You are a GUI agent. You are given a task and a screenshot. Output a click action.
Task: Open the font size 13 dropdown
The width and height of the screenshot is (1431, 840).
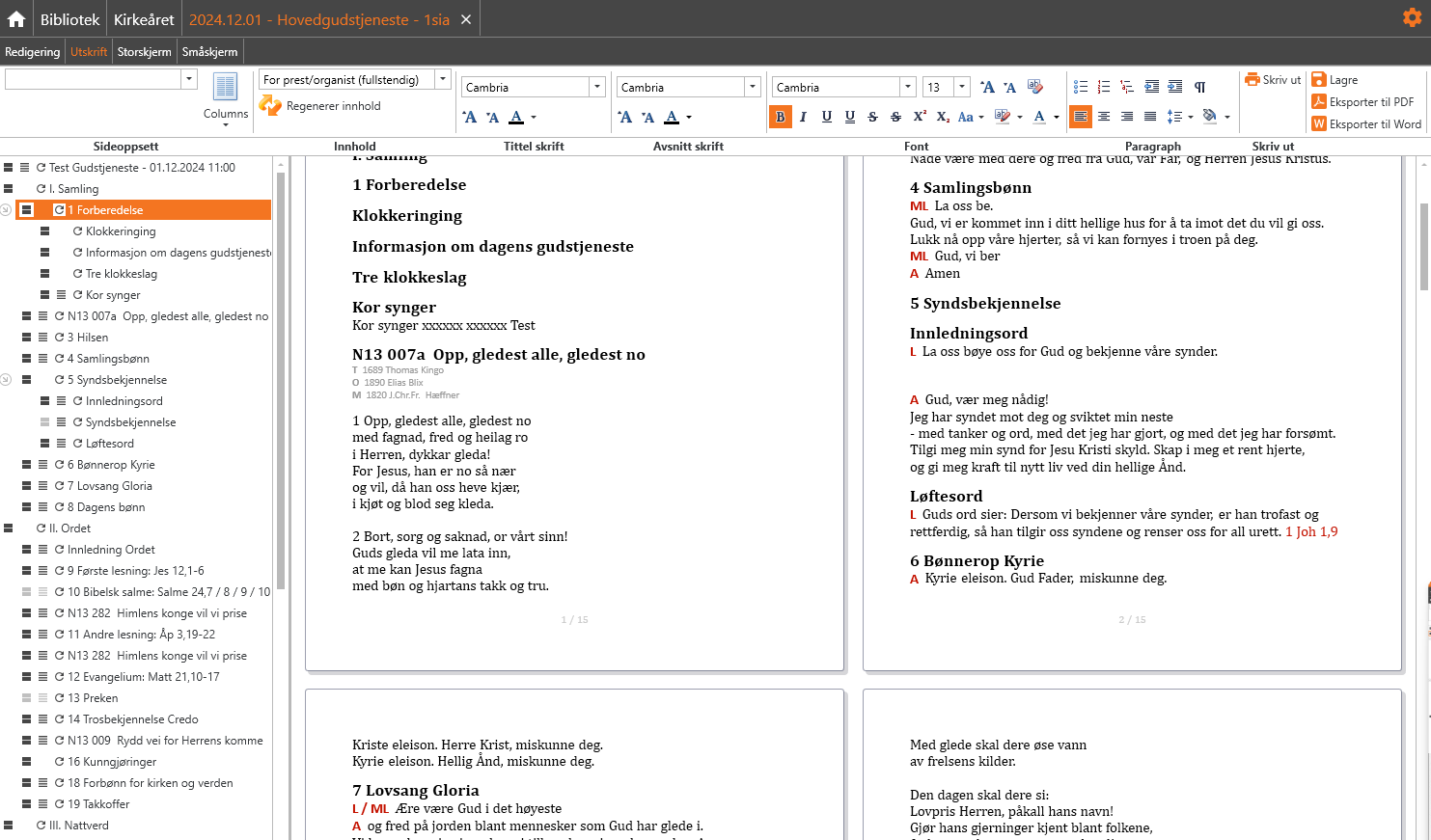pos(962,87)
